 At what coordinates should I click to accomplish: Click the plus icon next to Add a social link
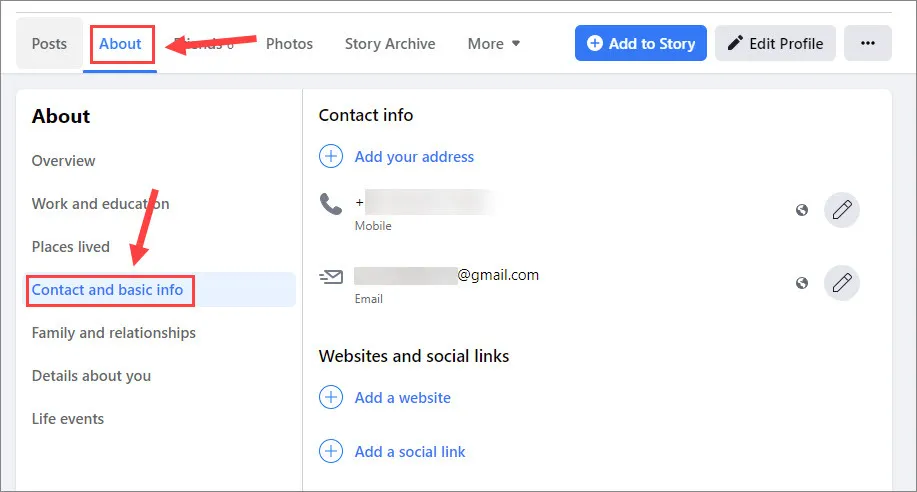coord(331,451)
